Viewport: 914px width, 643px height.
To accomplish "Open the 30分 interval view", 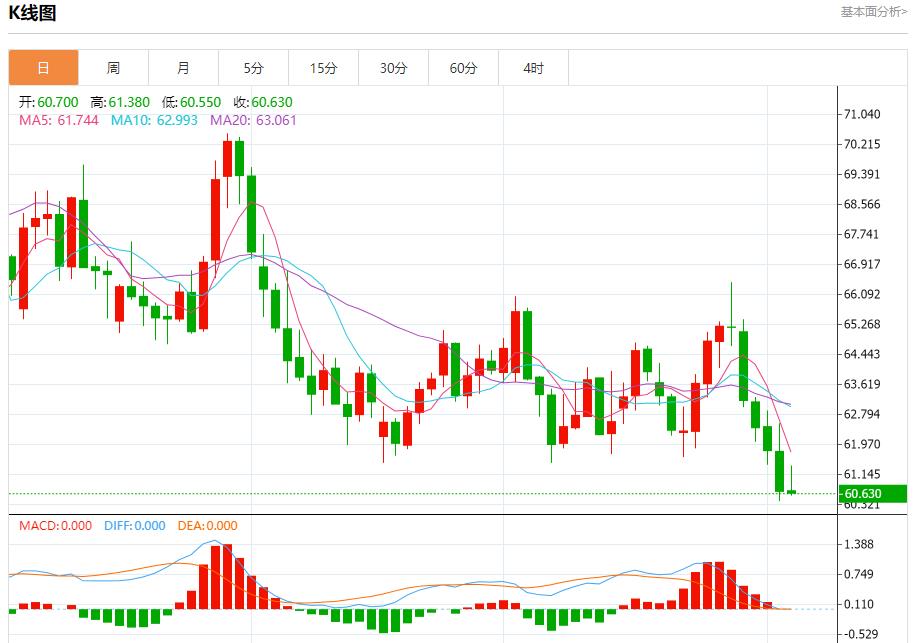I will 393,67.
